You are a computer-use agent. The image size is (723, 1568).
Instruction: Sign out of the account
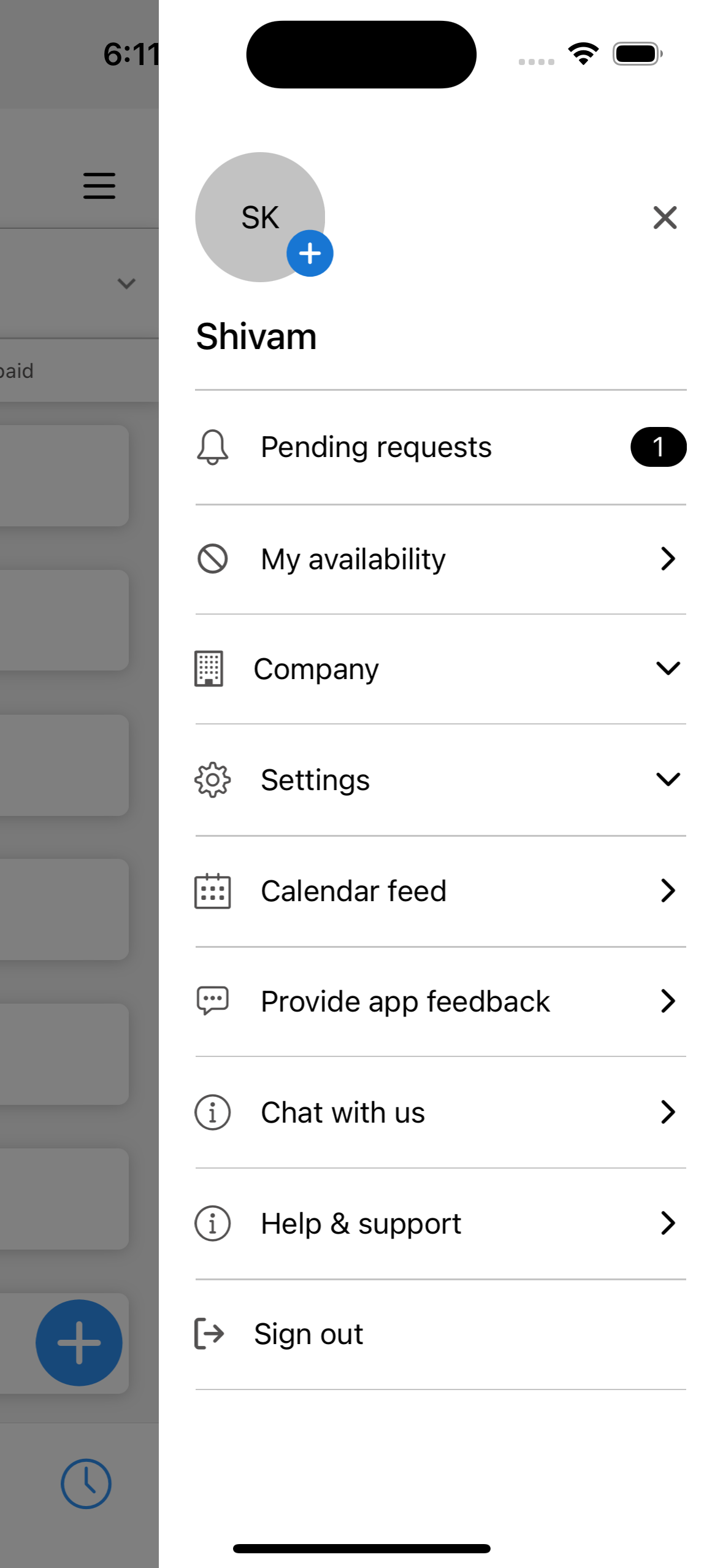pos(308,1334)
